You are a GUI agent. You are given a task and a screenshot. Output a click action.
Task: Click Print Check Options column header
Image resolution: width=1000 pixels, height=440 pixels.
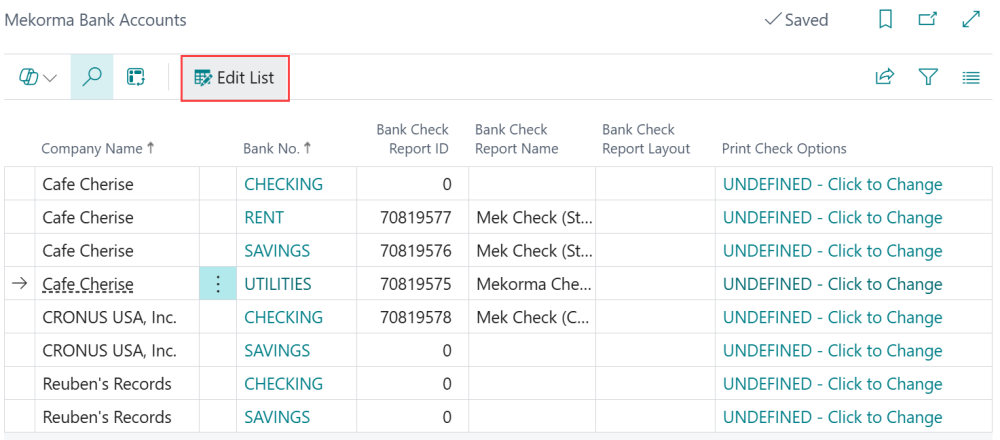pyautogui.click(x=784, y=149)
